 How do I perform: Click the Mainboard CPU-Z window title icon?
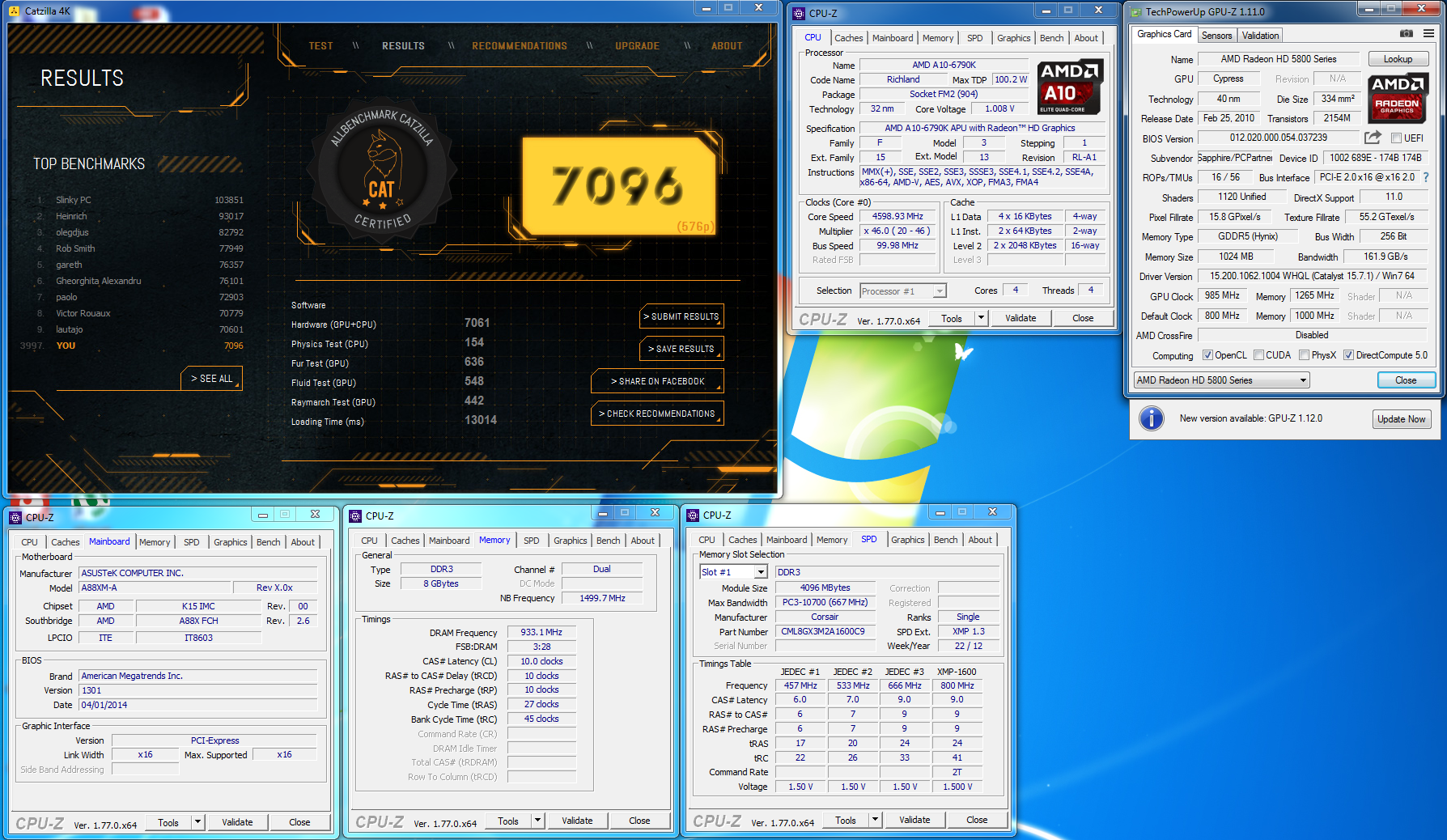(x=15, y=517)
